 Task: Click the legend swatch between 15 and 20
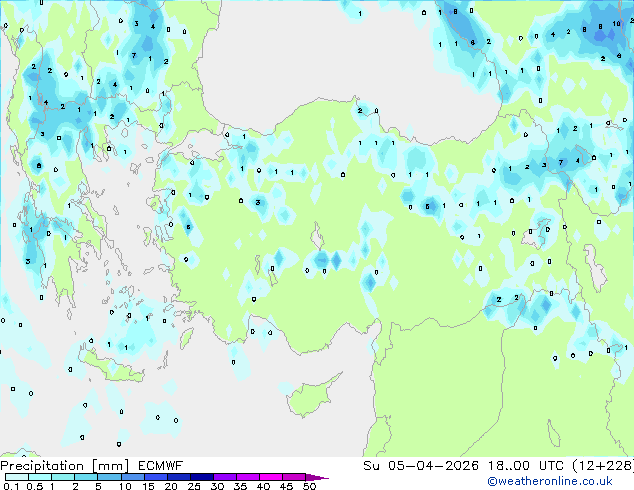point(156,477)
